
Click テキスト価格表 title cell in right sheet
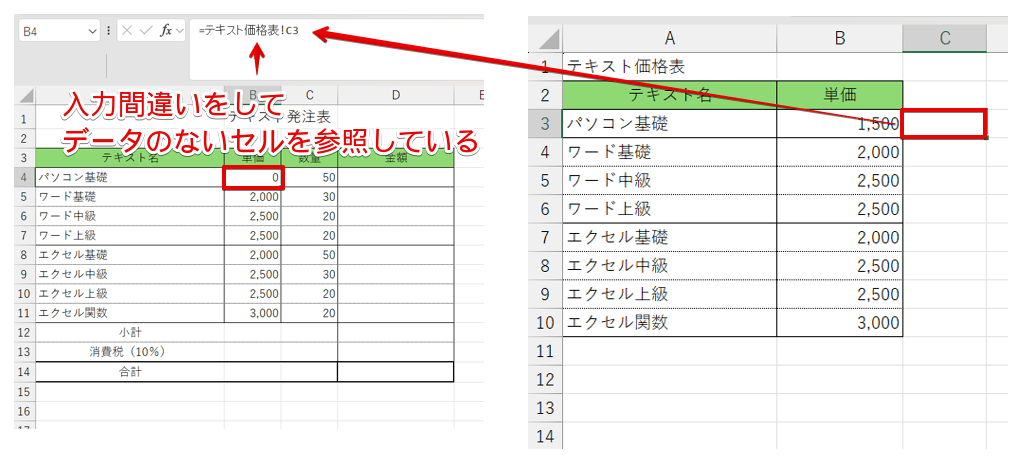point(669,66)
